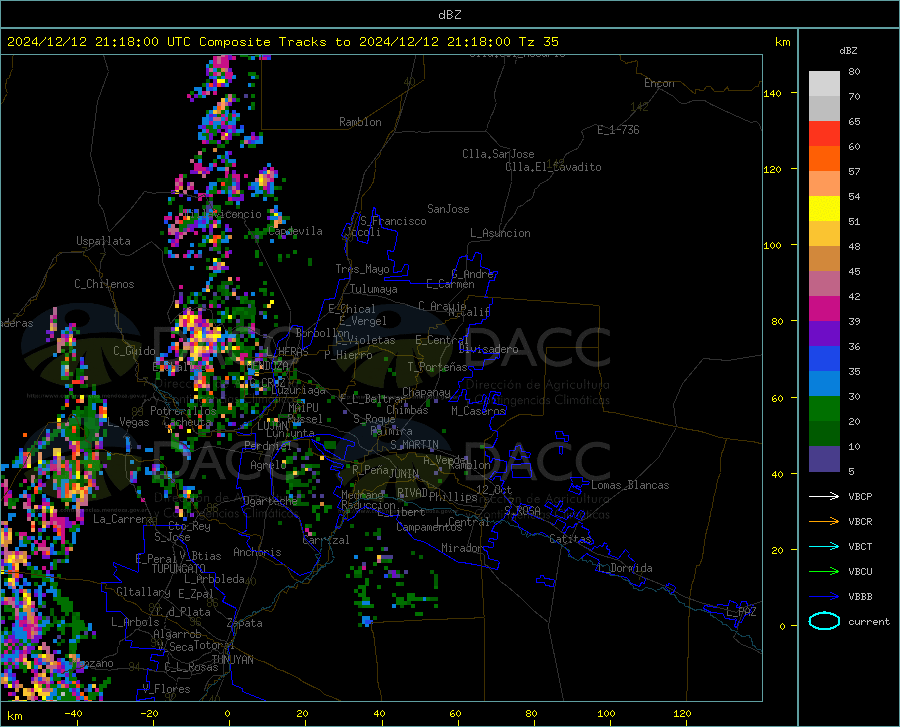Click the 'L_PAZ' map label
The height and width of the screenshot is (727, 900).
[742, 612]
